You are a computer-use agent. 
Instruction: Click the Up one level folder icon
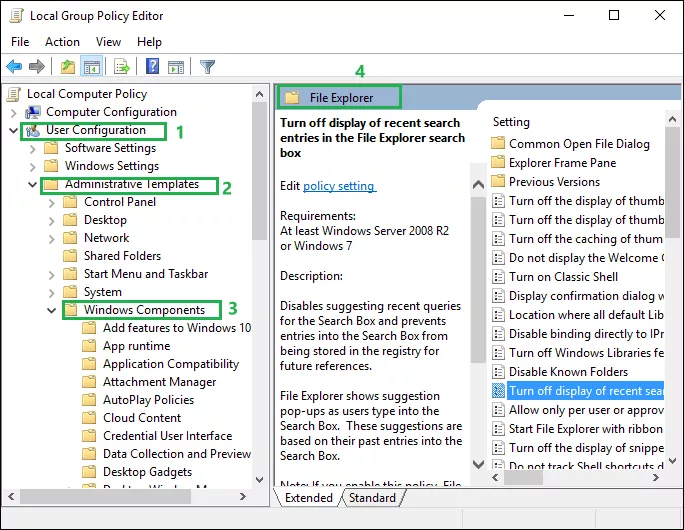coord(68,67)
